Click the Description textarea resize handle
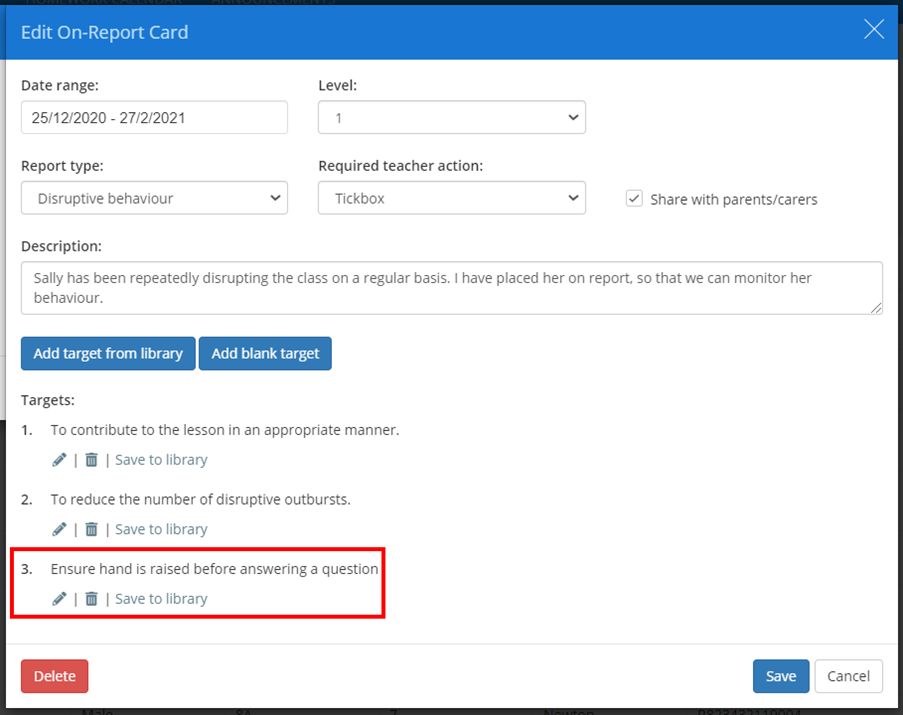Screen dimensions: 903x715 click(876, 308)
